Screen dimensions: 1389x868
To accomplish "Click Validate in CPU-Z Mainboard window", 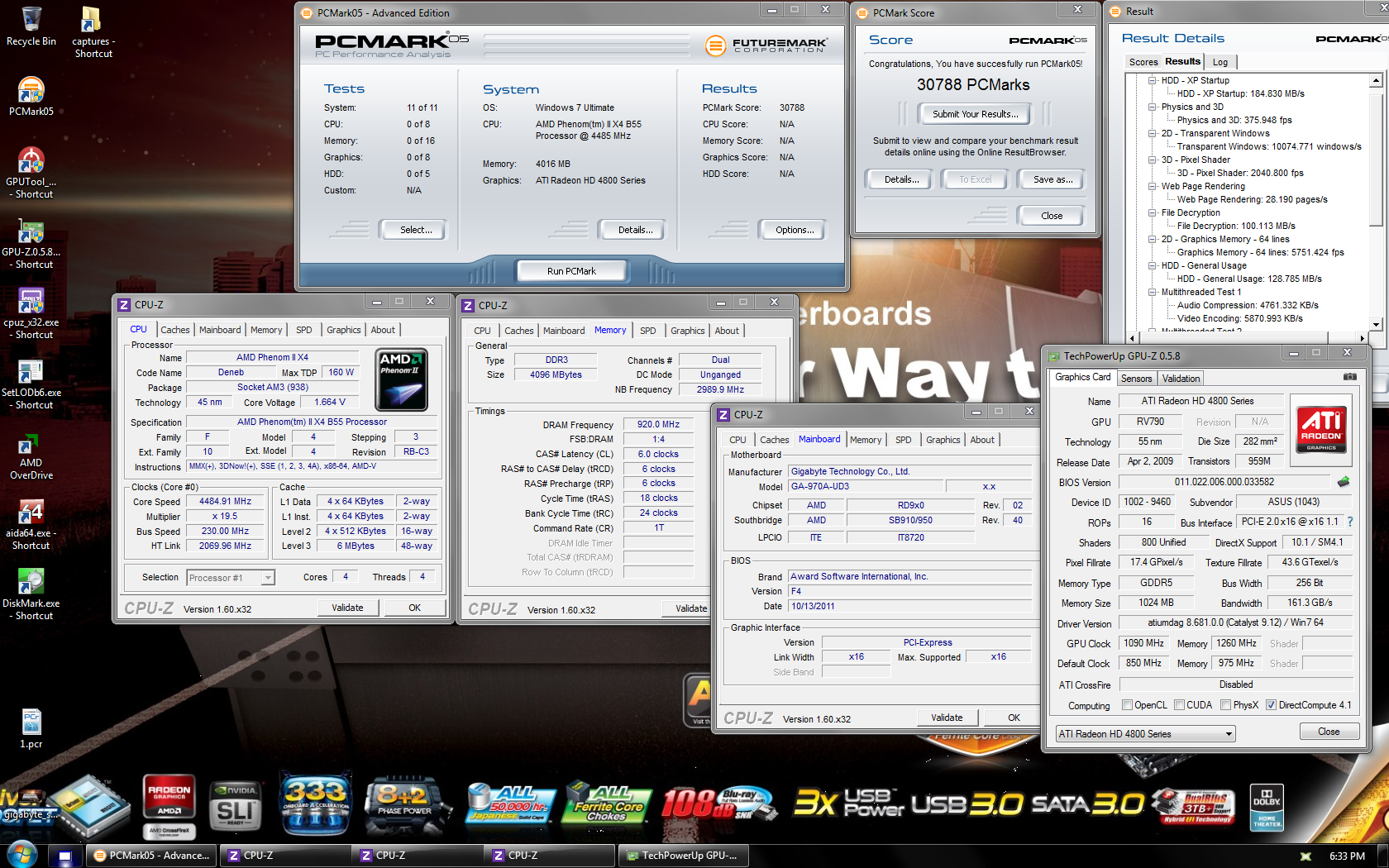I will click(947, 718).
